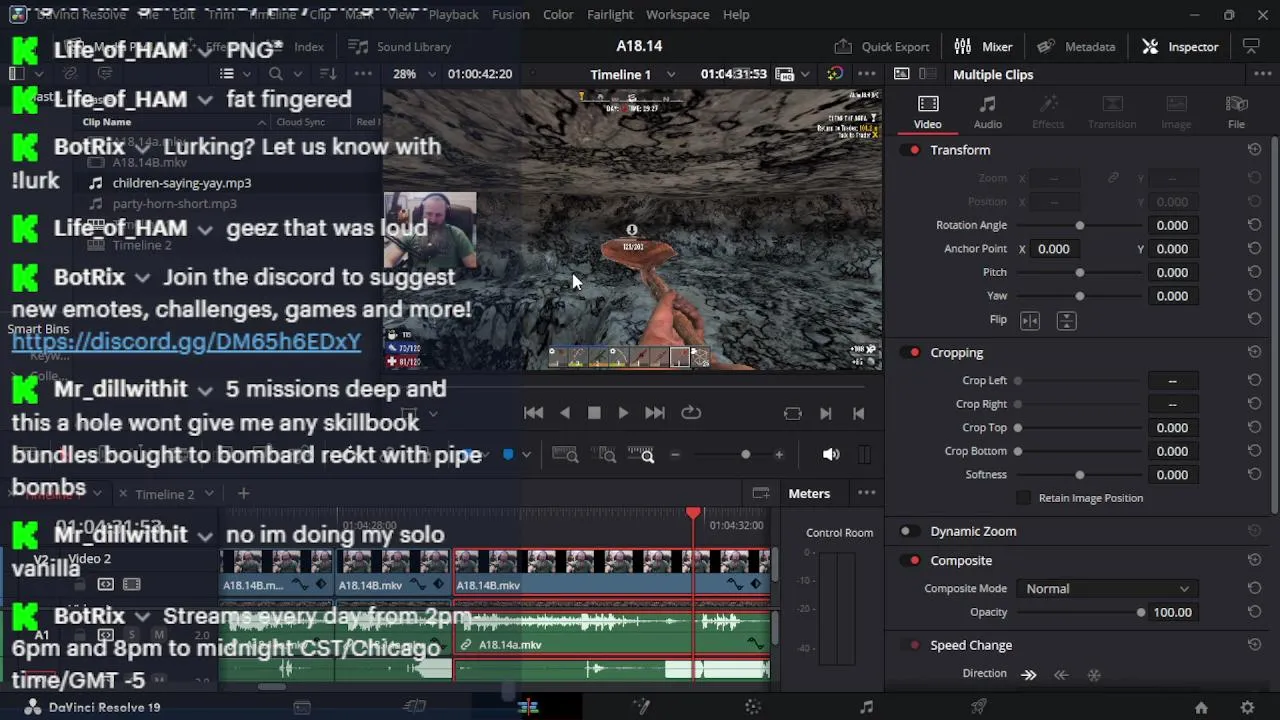
Task: Go to Project Manager home
Action: (1201, 707)
